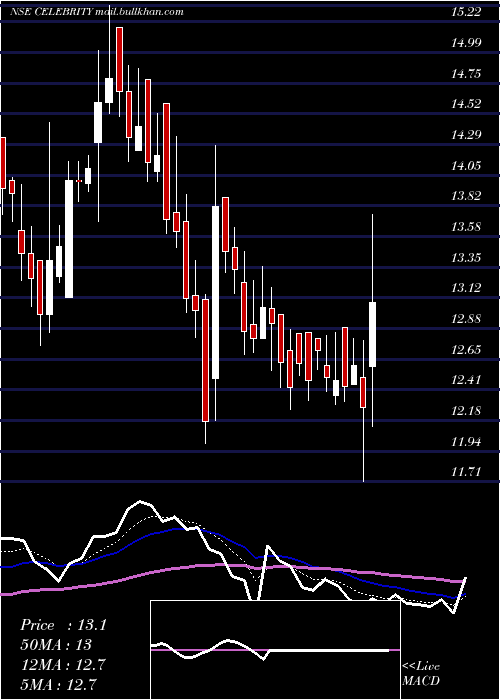
Task: Click the 11.71 price axis label
Action: click(x=466, y=472)
